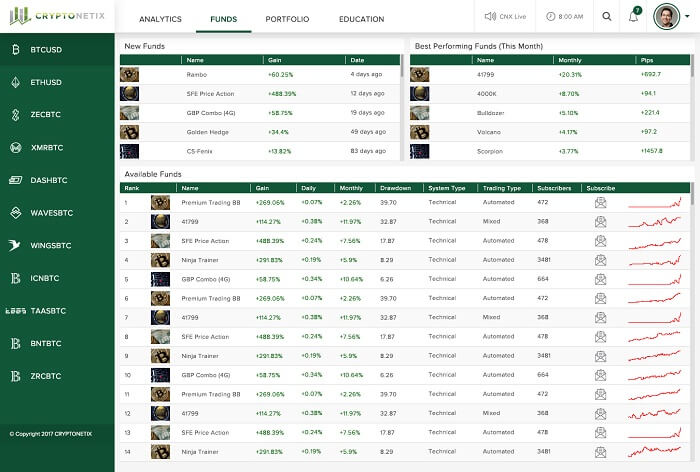The image size is (700, 472).
Task: Open the Portfolio tab
Action: [x=286, y=19]
